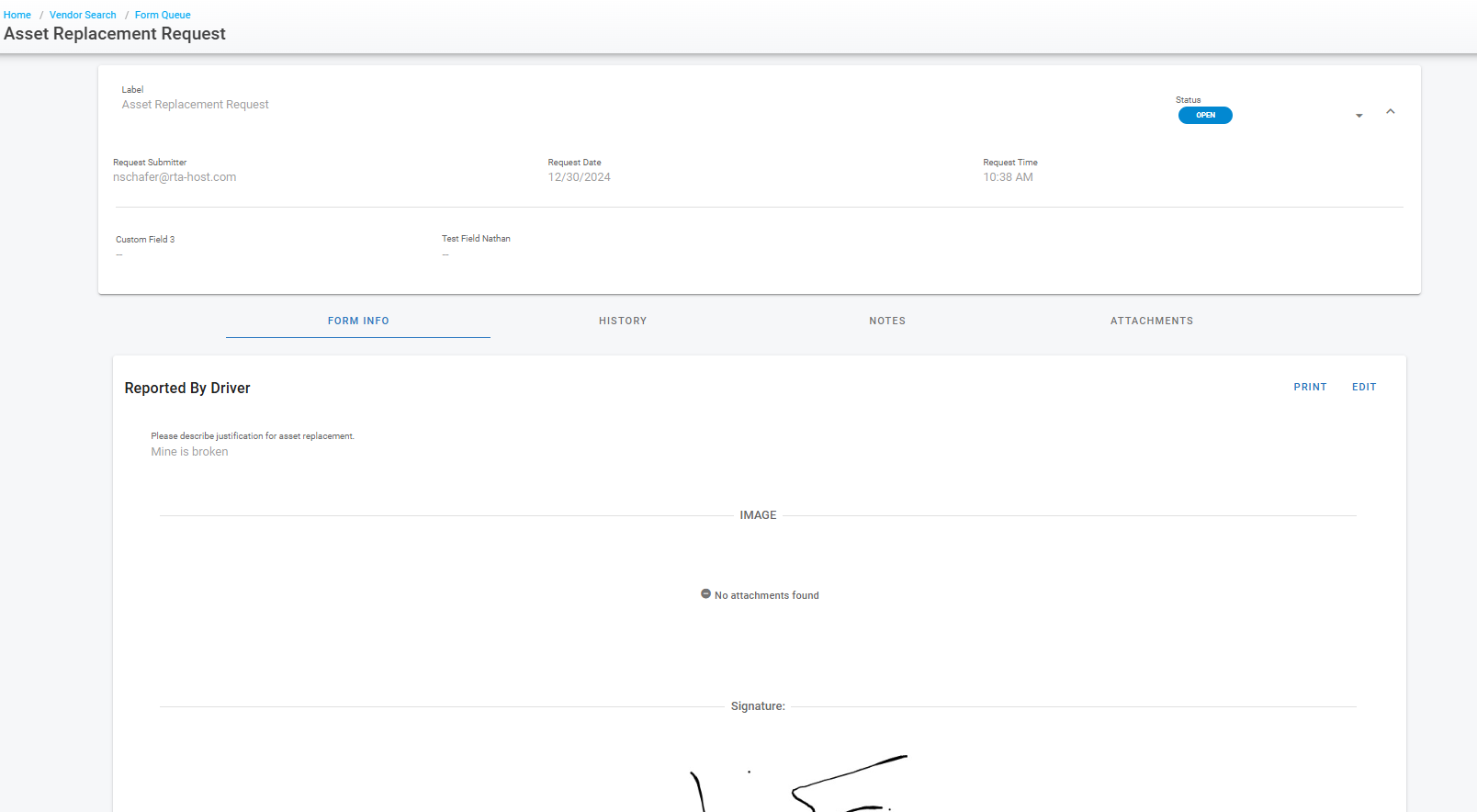Switch to the History tab

pos(623,321)
